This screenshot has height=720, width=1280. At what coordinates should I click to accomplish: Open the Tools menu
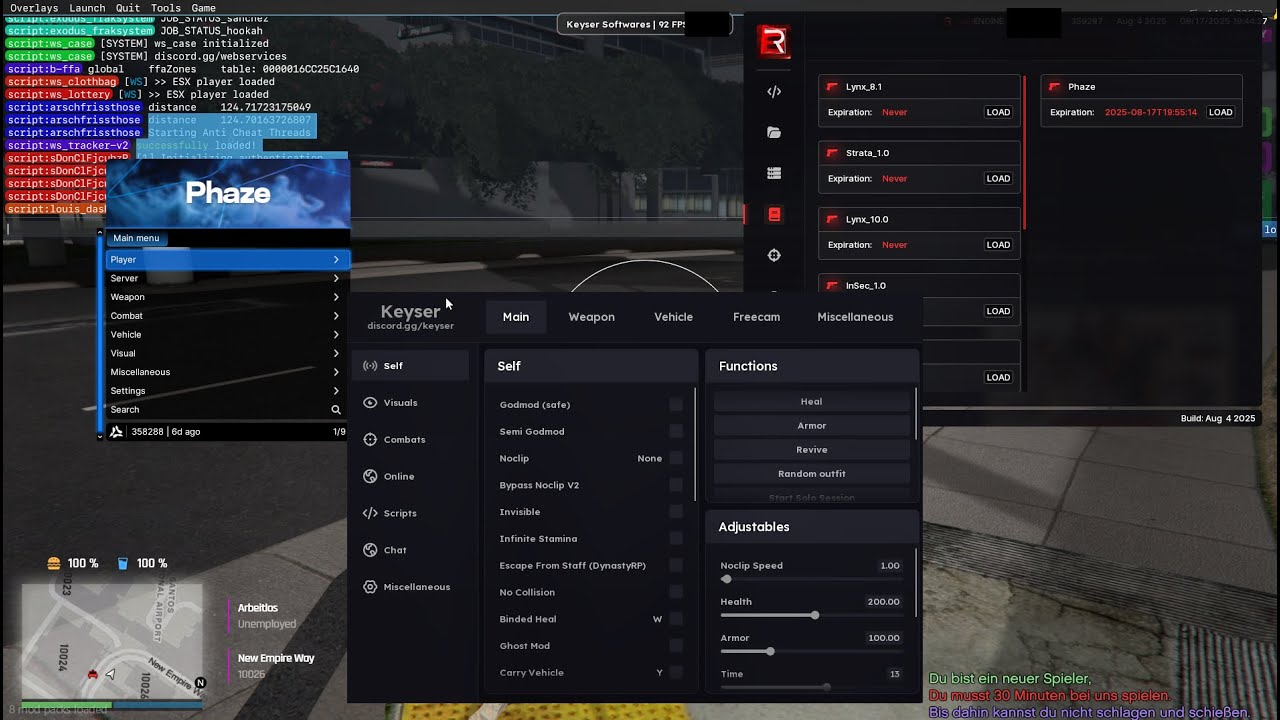pos(166,8)
